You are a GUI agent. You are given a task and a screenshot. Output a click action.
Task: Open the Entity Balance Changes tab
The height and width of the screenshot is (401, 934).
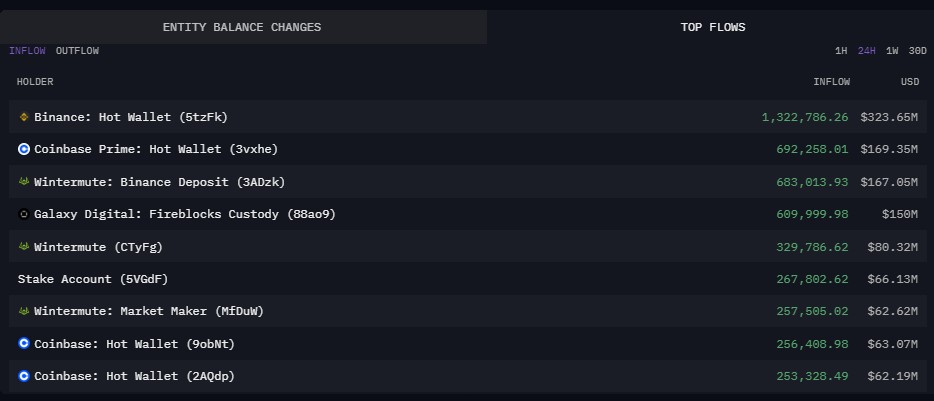coord(243,27)
